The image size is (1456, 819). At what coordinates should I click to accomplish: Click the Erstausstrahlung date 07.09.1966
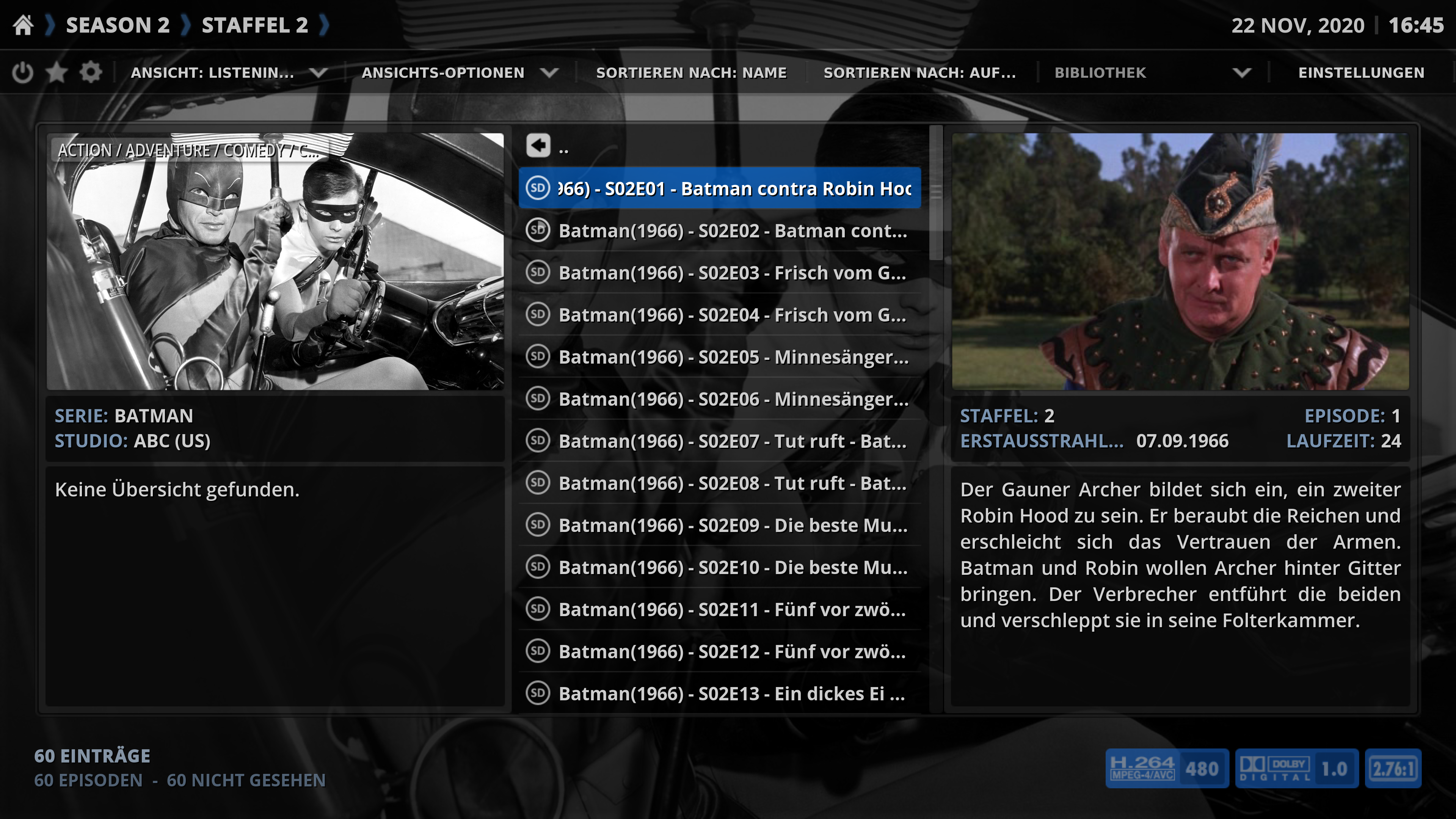[1183, 441]
